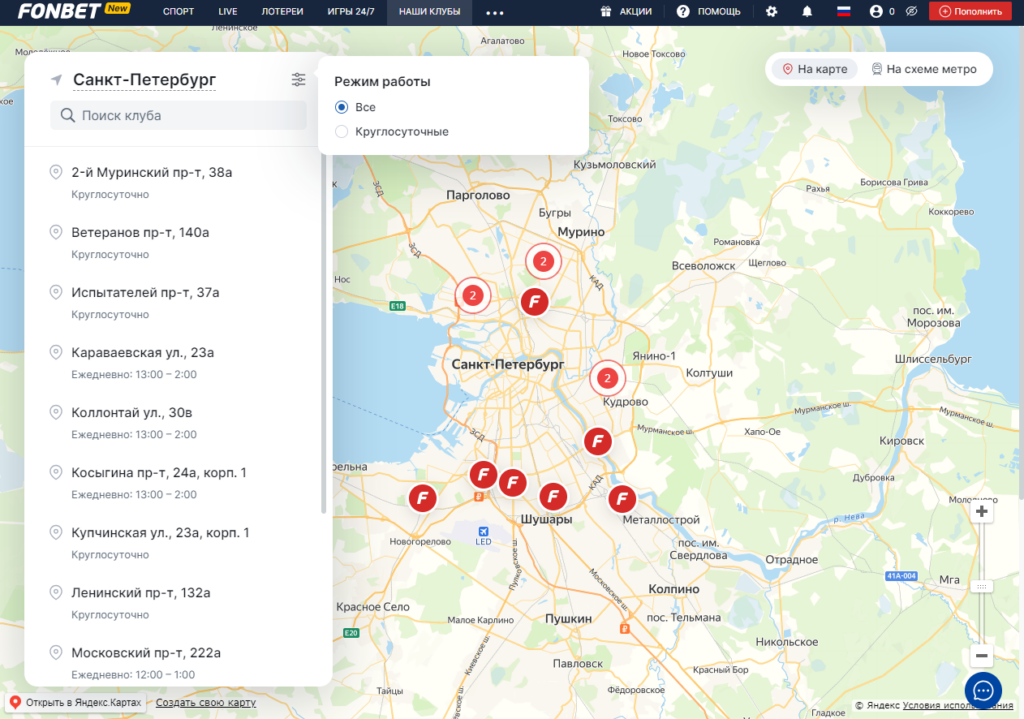1024x719 pixels.
Task: Click the map zoom slider handle
Action: tap(982, 586)
